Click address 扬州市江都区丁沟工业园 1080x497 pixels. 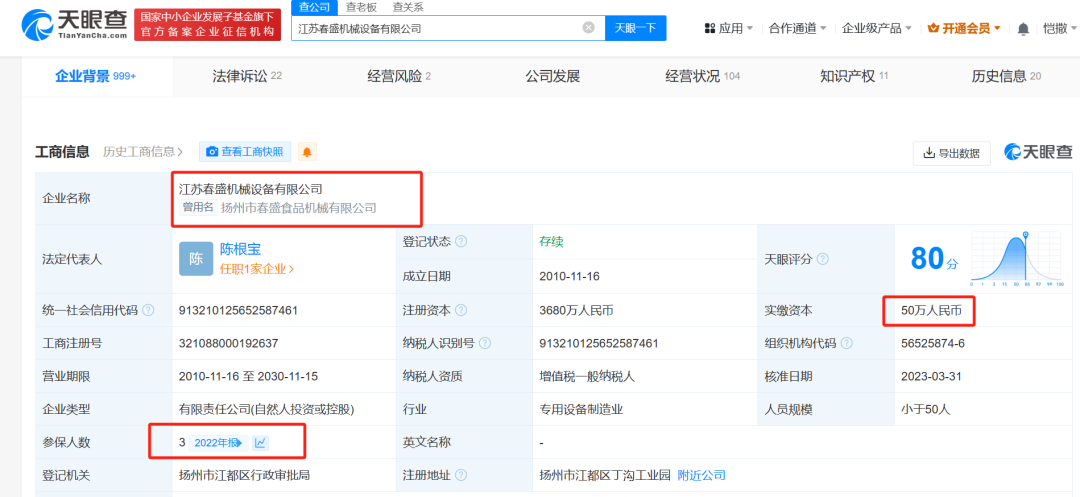605,475
